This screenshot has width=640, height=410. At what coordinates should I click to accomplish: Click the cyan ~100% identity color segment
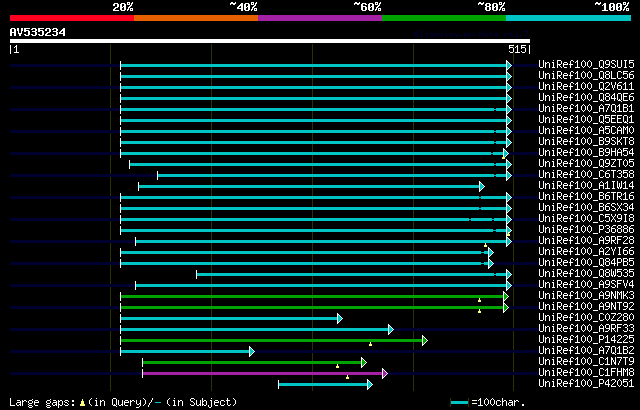(x=569, y=18)
